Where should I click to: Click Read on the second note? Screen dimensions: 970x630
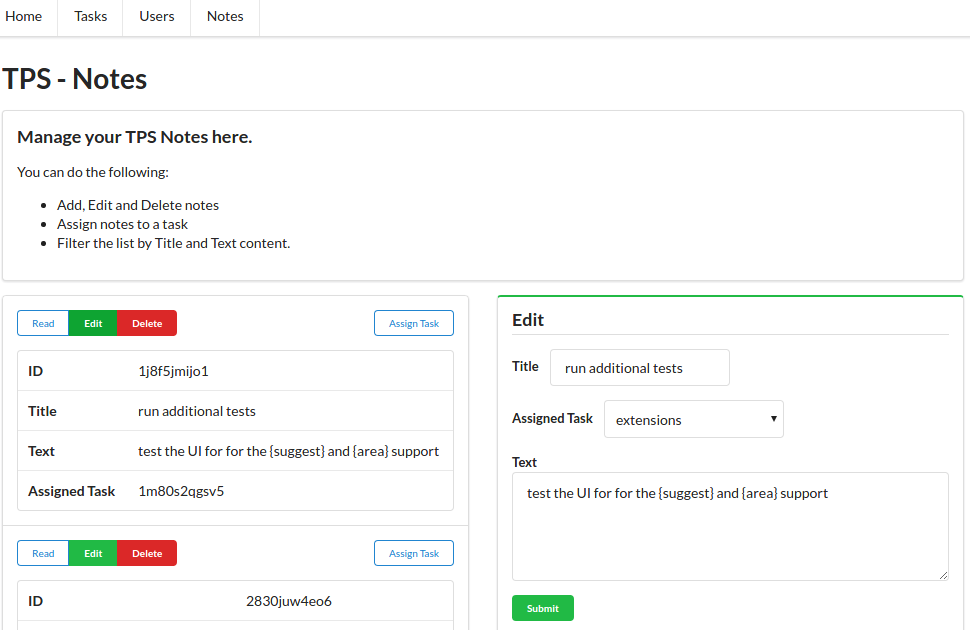tap(43, 553)
